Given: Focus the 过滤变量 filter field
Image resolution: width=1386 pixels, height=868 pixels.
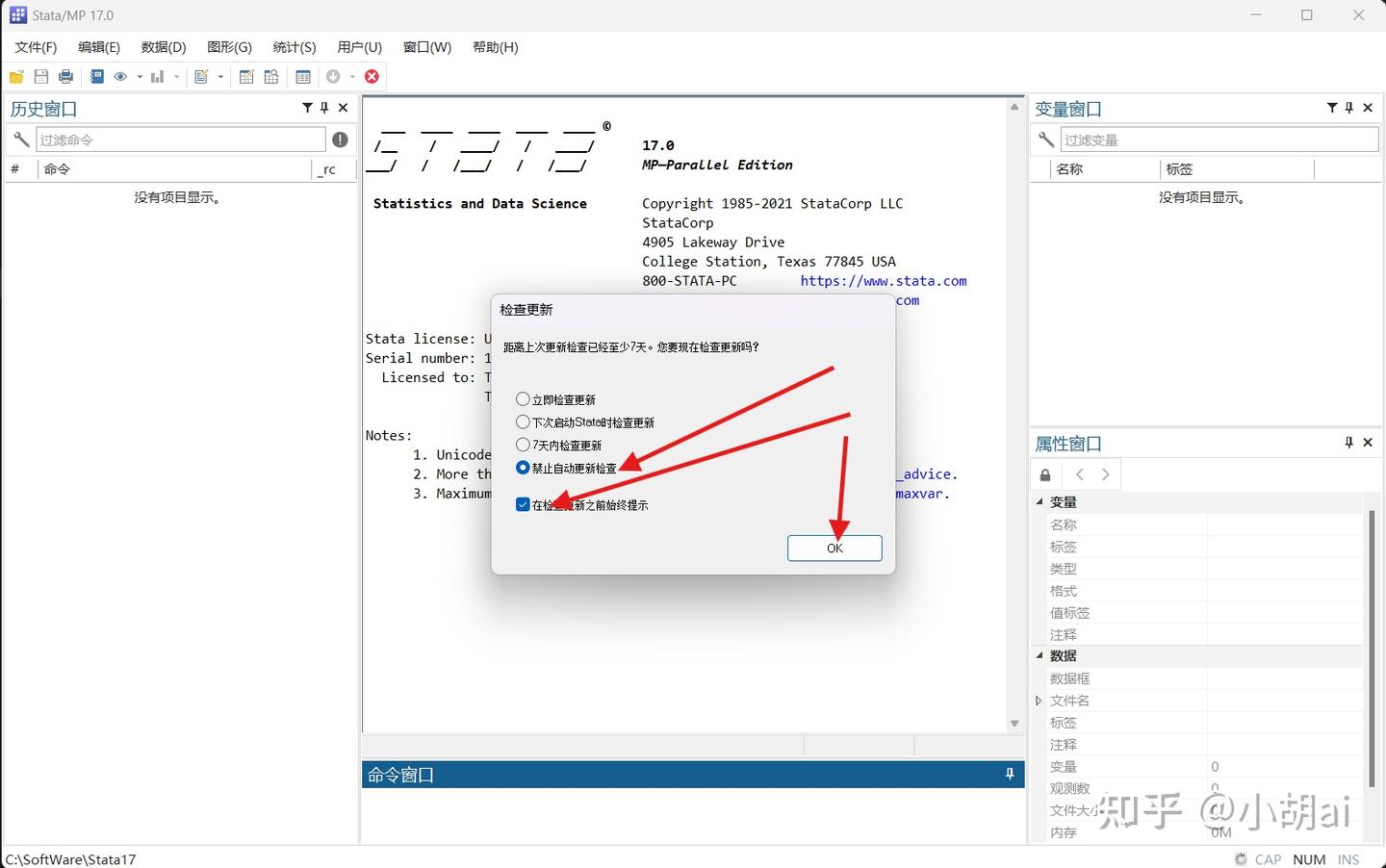Looking at the screenshot, I should pyautogui.click(x=1219, y=140).
